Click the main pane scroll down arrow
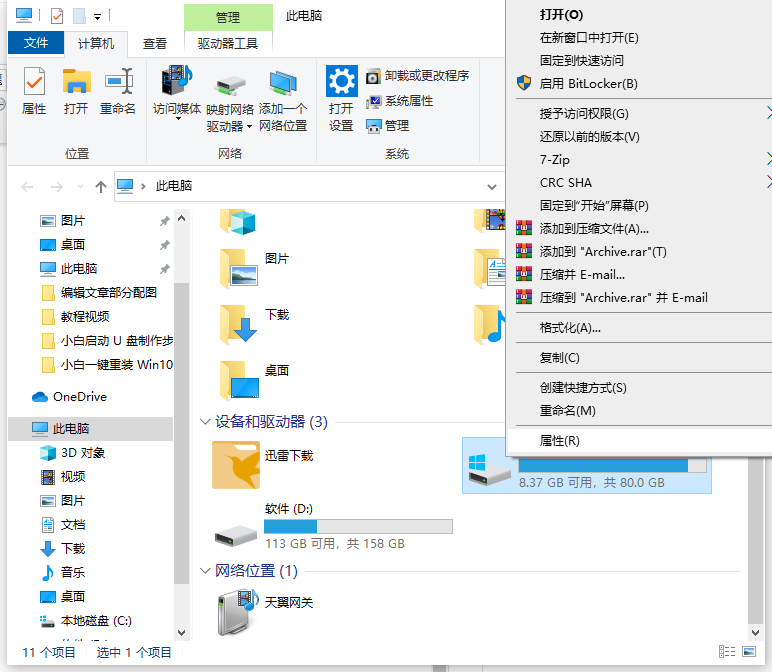 click(755, 632)
